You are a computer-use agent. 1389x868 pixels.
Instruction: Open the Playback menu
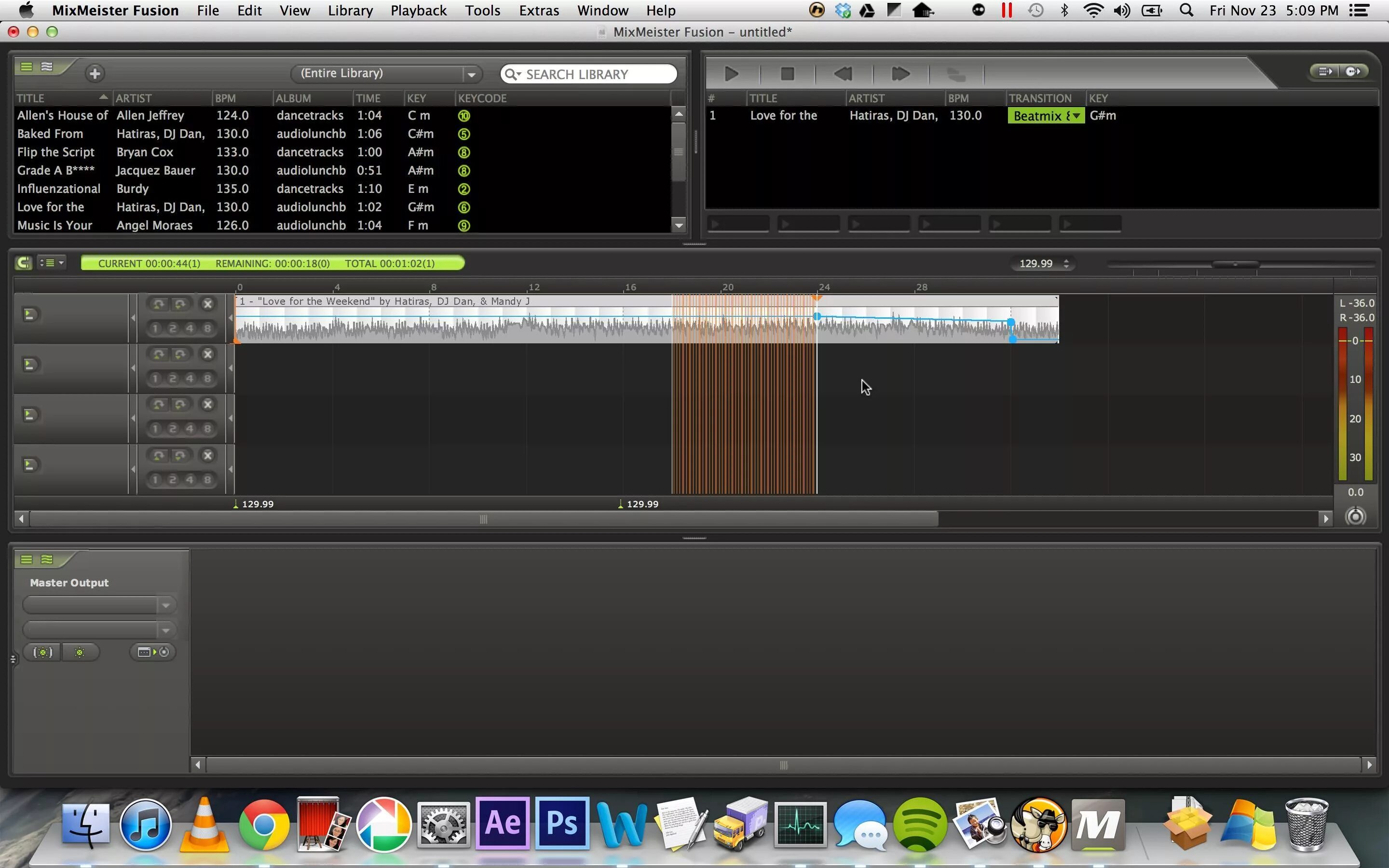(x=418, y=10)
